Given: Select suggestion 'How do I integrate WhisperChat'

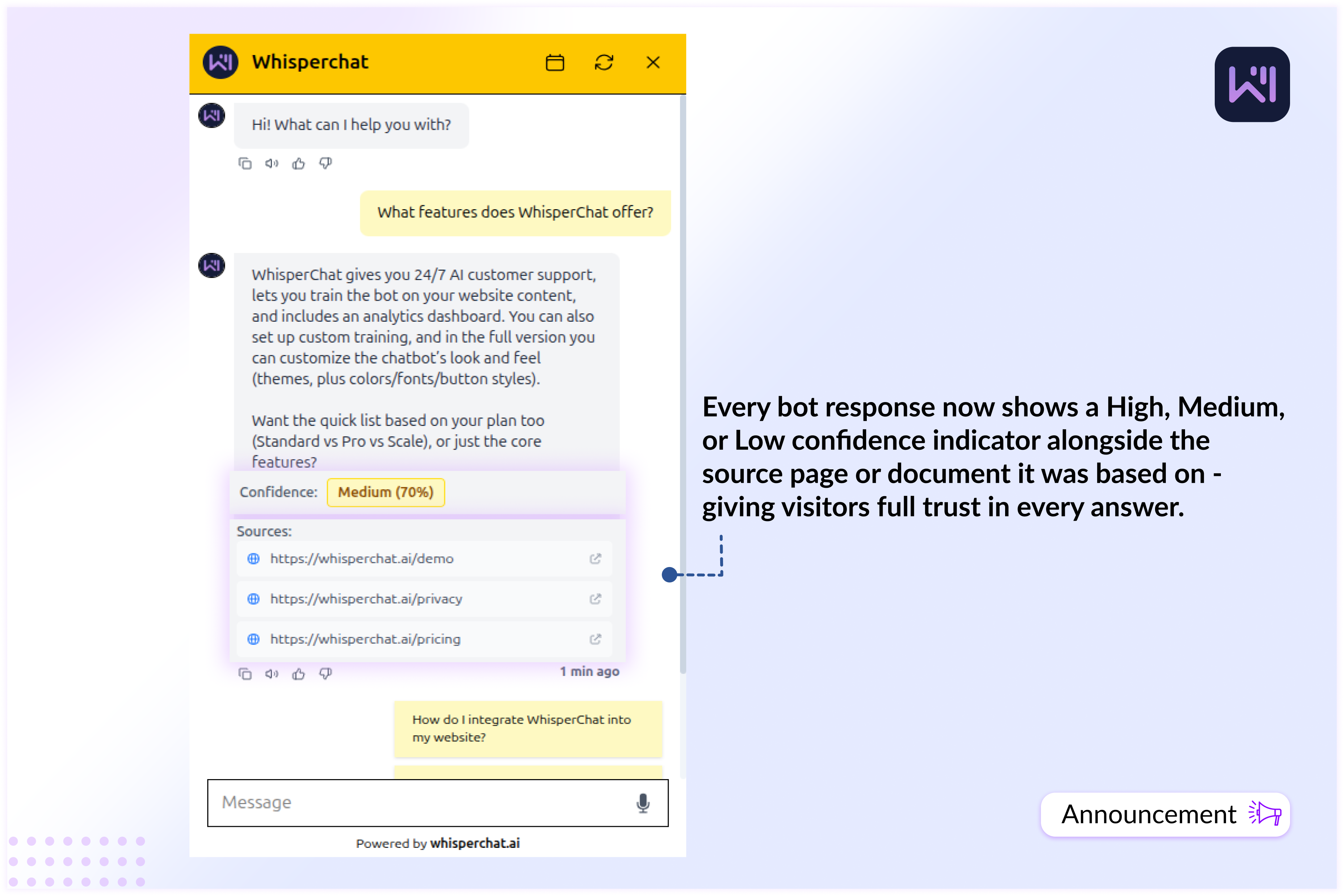Looking at the screenshot, I should pyautogui.click(x=528, y=728).
